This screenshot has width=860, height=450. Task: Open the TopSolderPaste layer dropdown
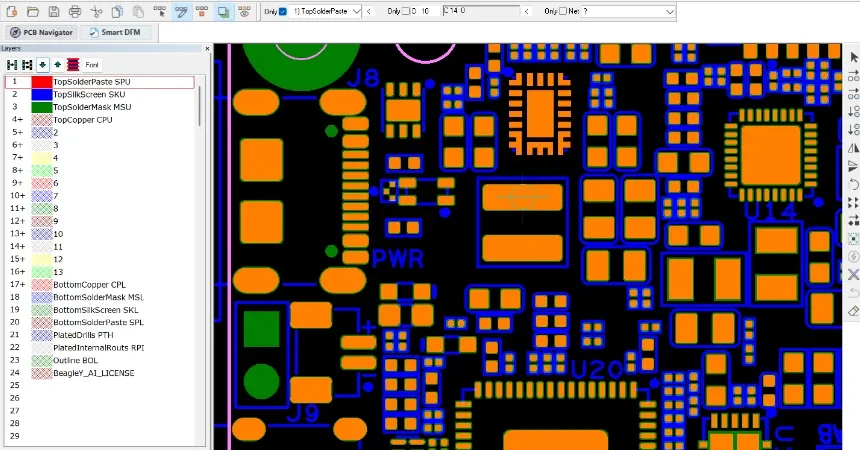pyautogui.click(x=357, y=11)
